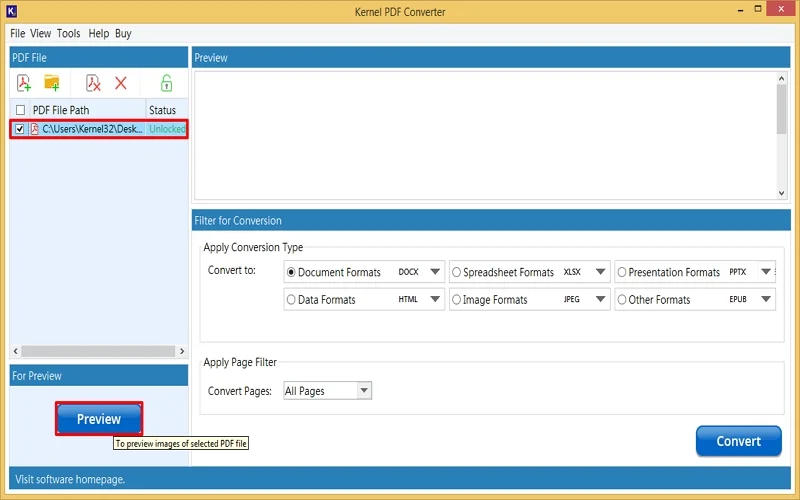Minimize the Kernel PDF Converter window
Viewport: 800px width, 500px height.
pos(740,10)
